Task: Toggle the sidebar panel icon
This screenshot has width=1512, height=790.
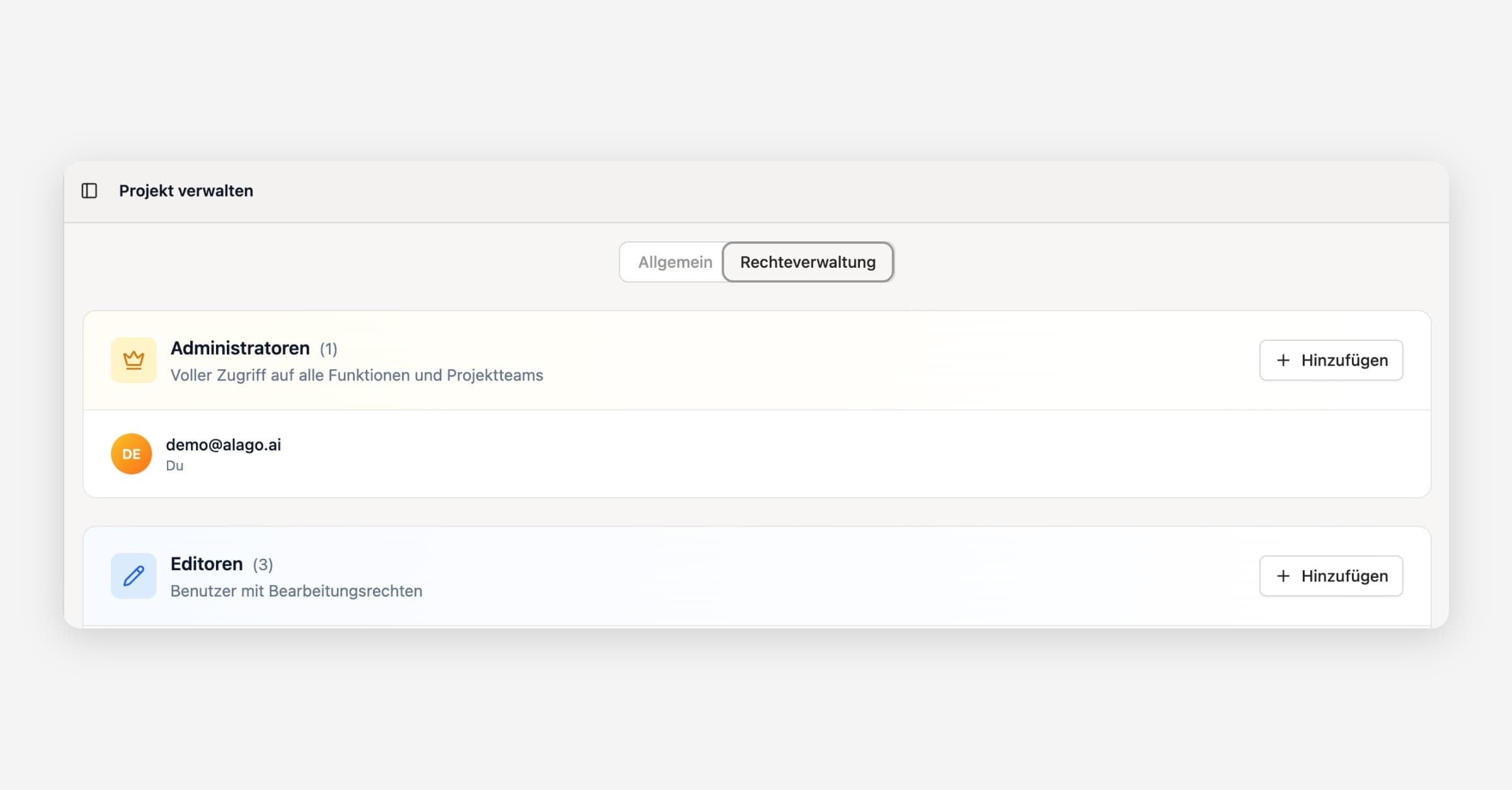Action: [89, 191]
